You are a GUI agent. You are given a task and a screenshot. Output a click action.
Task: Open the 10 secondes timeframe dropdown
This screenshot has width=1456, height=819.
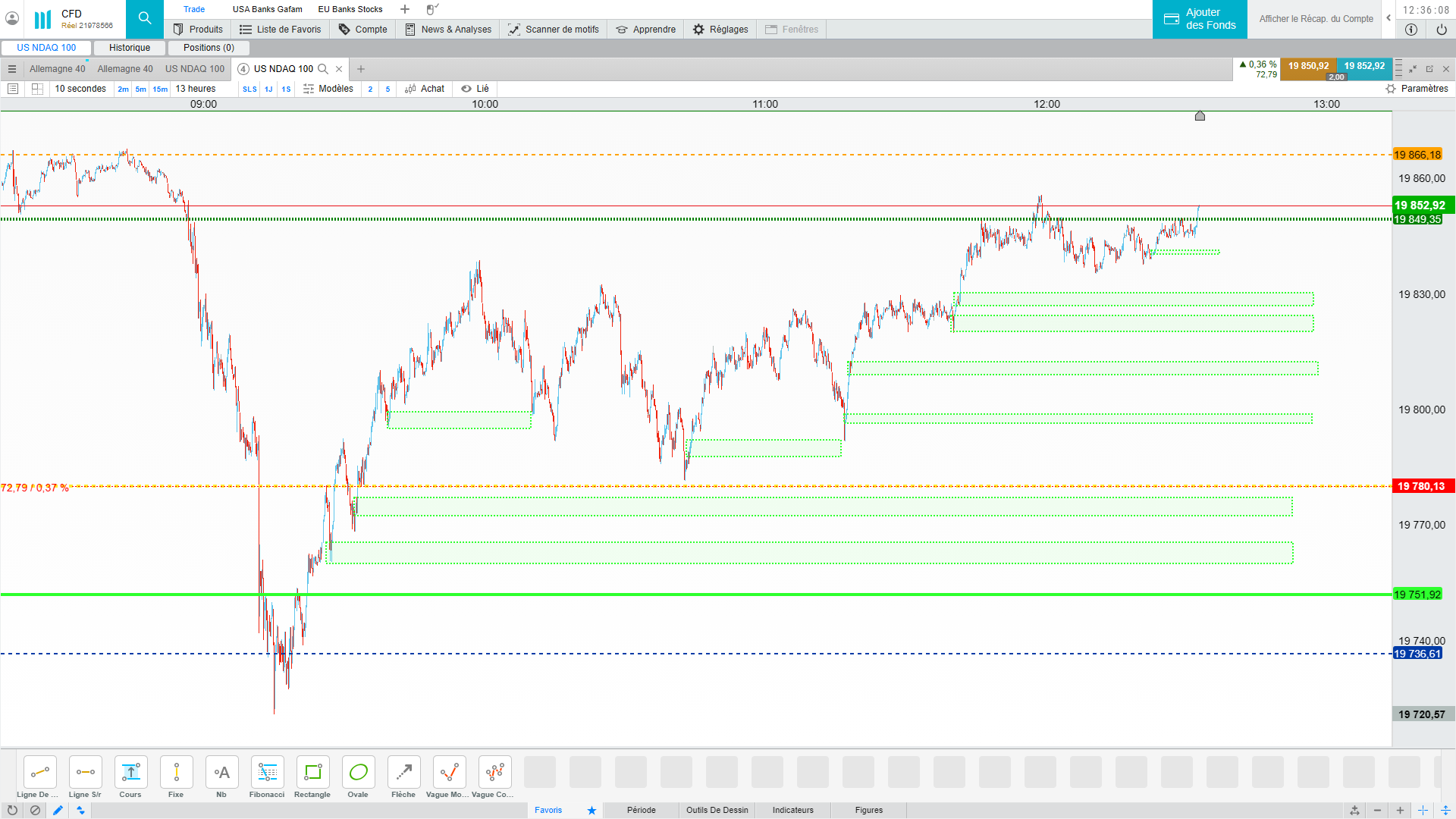click(80, 89)
